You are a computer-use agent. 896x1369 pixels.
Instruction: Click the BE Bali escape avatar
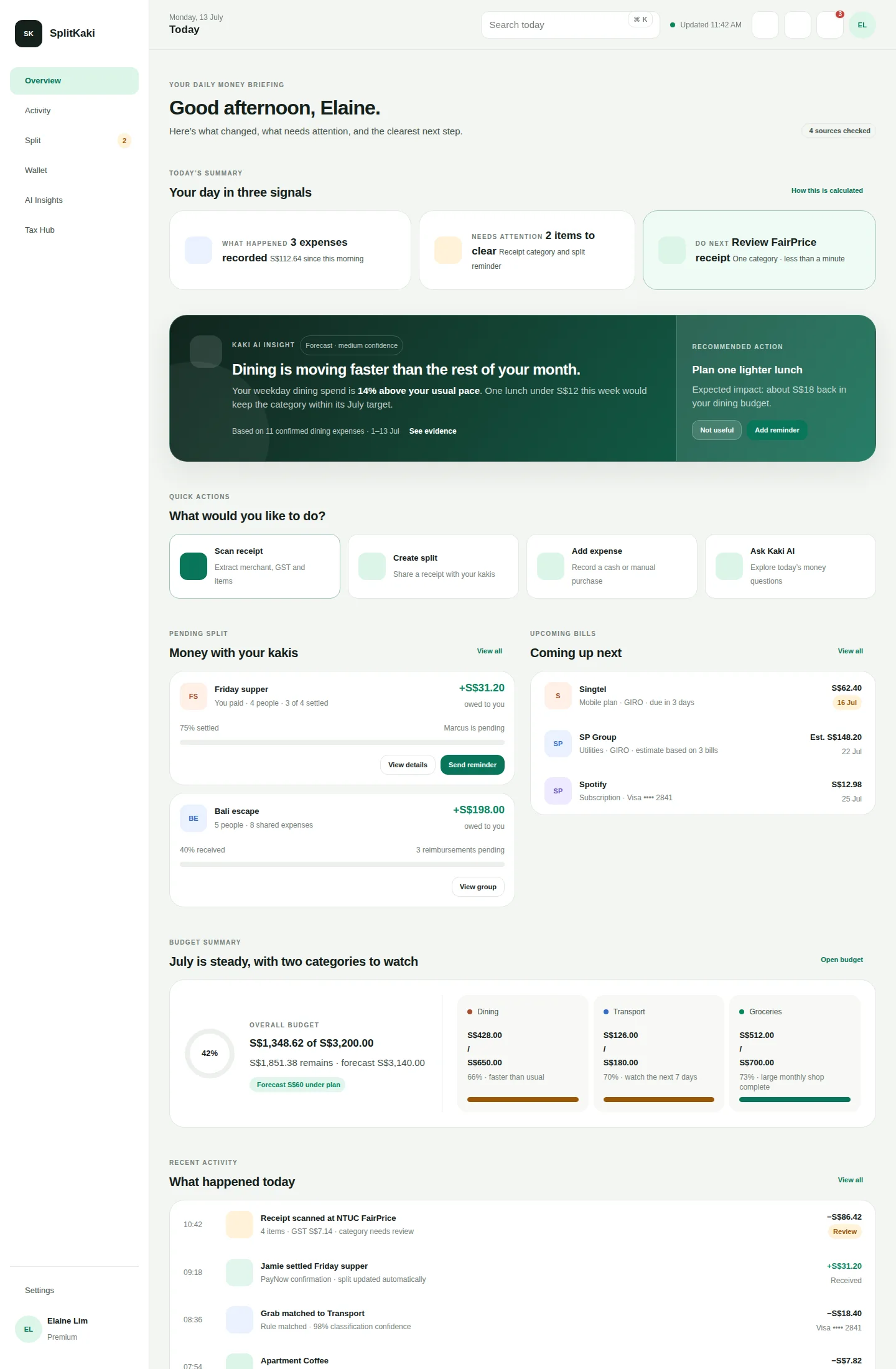point(194,818)
